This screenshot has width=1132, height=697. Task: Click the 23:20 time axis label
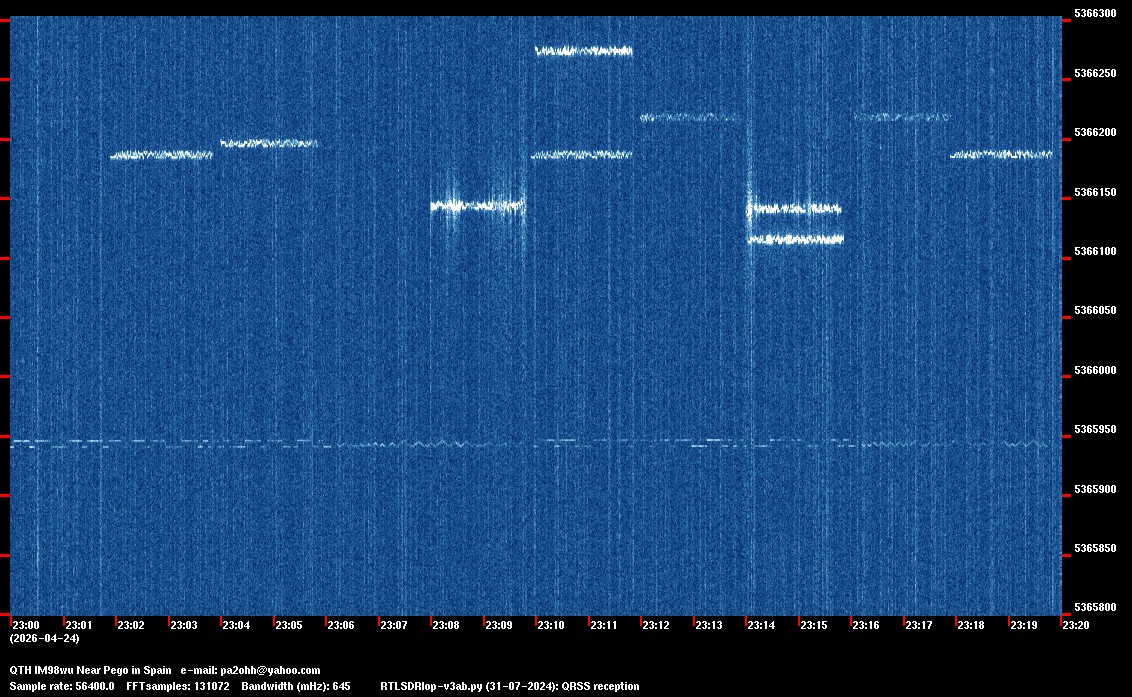[x=1076, y=625]
